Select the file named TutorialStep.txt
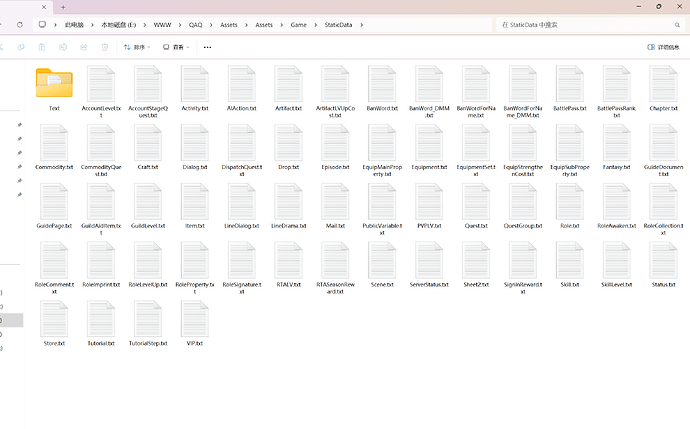The width and height of the screenshot is (690, 429). (x=148, y=324)
